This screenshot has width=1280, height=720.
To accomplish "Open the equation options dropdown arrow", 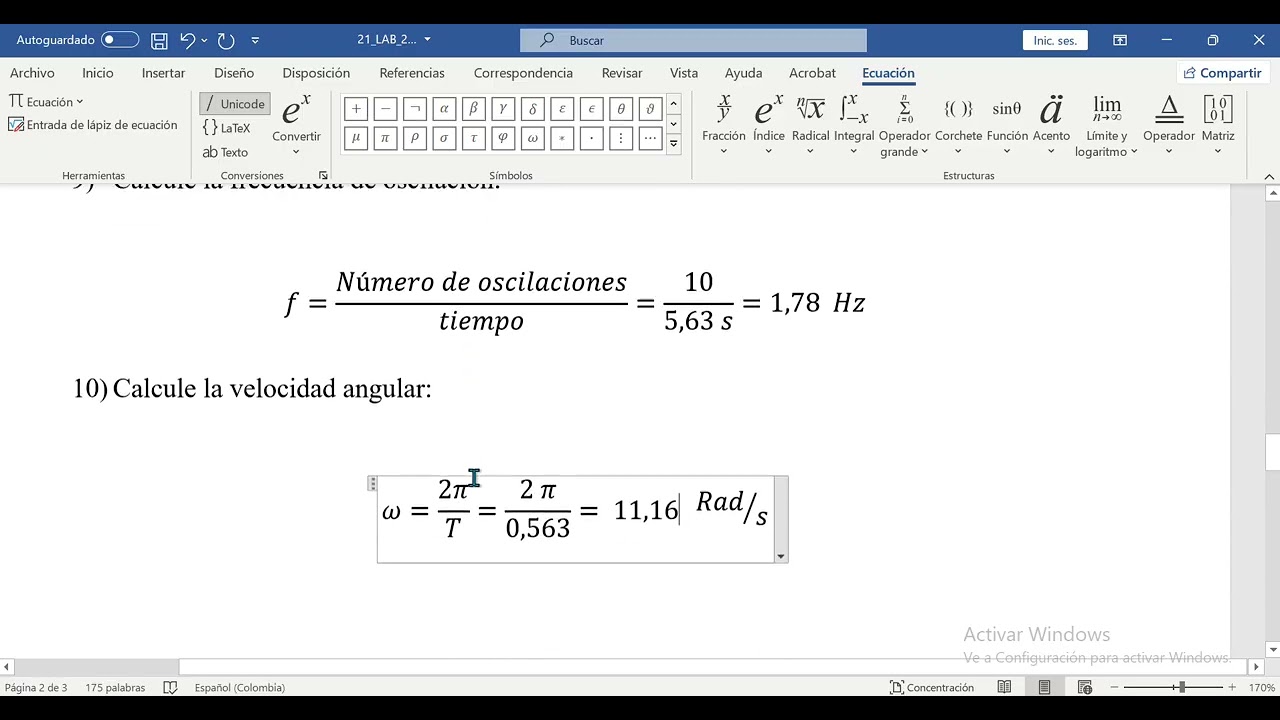I will click(x=781, y=556).
